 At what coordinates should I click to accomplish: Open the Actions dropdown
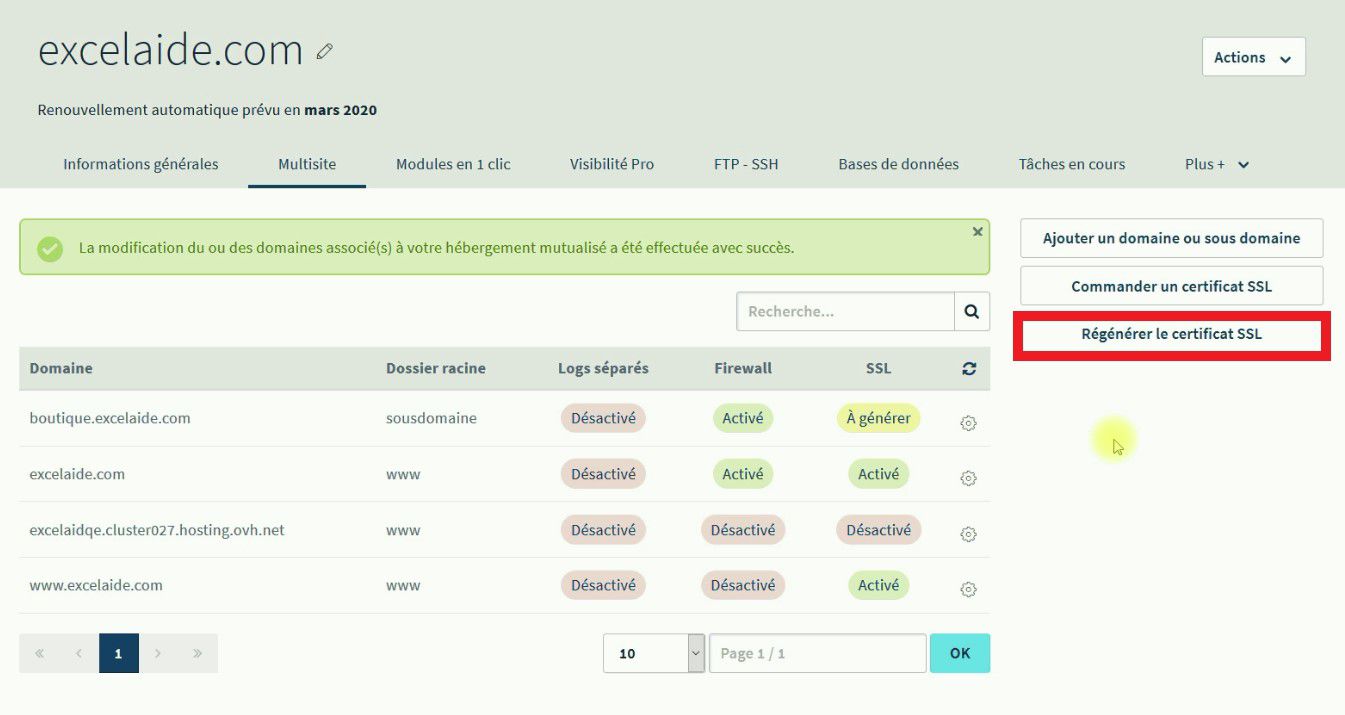click(1254, 57)
